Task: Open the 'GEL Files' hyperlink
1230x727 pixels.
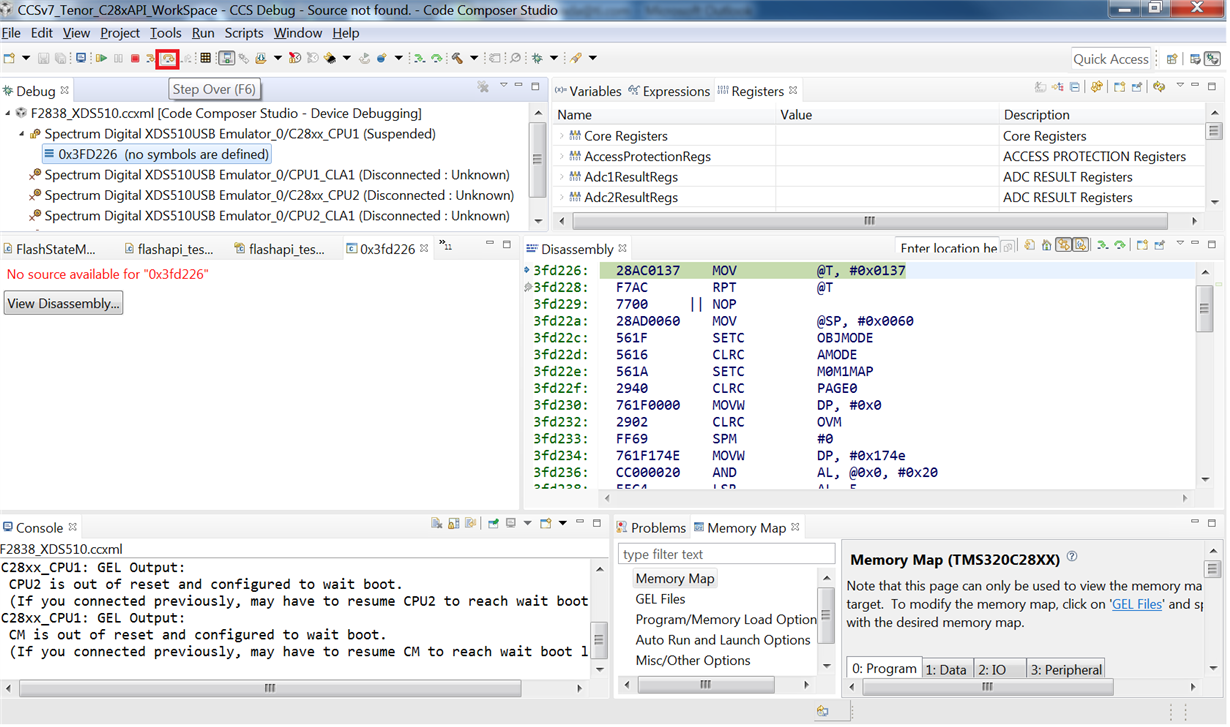Action: pos(1136,604)
